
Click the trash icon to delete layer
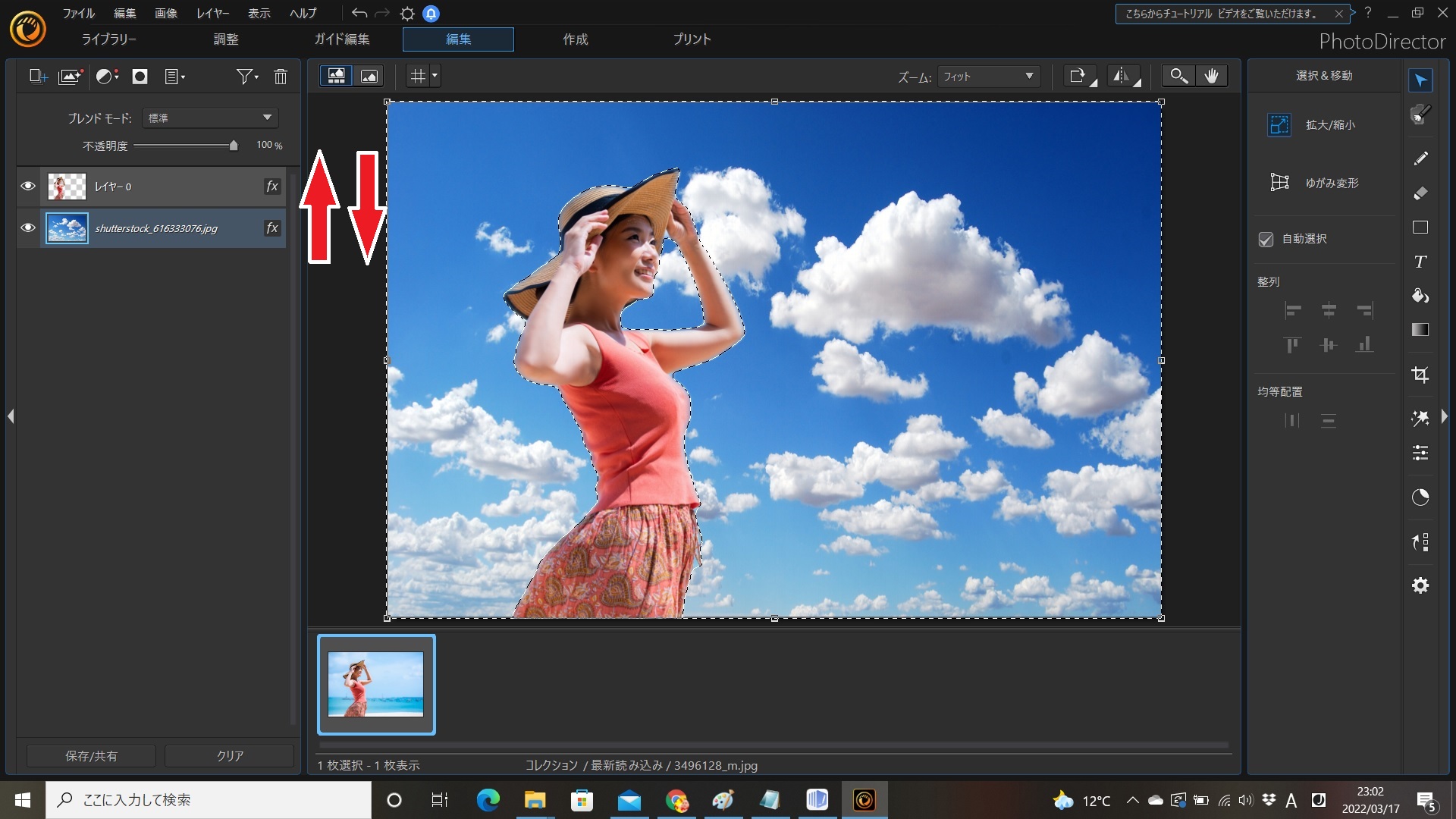click(x=281, y=77)
